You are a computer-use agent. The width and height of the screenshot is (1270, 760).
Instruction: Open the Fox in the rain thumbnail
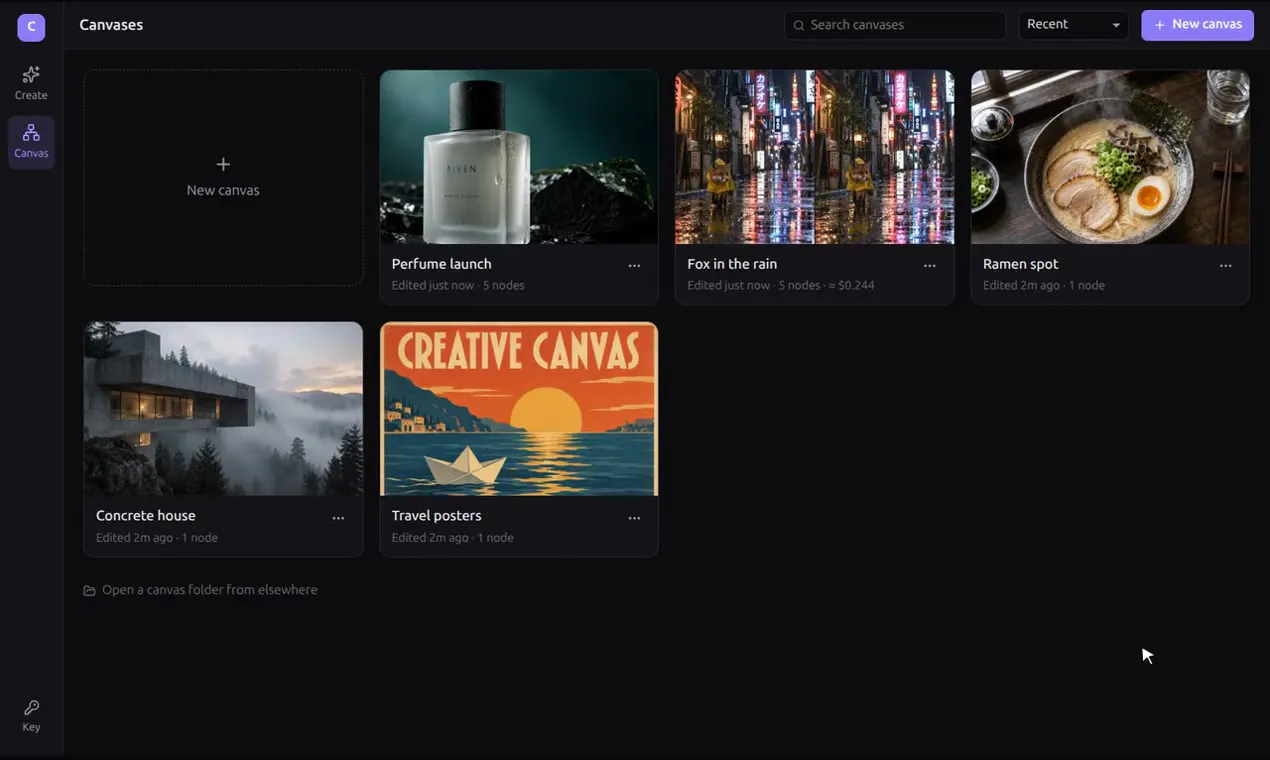[x=815, y=157]
